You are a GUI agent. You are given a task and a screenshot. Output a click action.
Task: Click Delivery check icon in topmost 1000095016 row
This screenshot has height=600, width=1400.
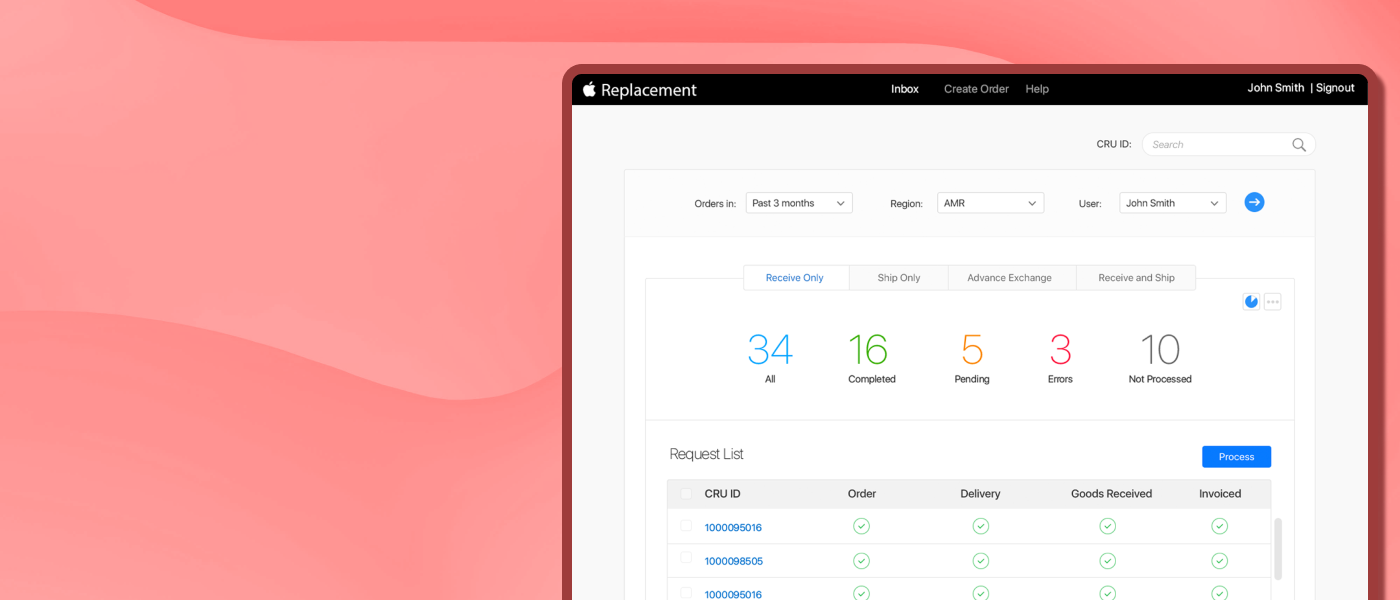(x=981, y=526)
